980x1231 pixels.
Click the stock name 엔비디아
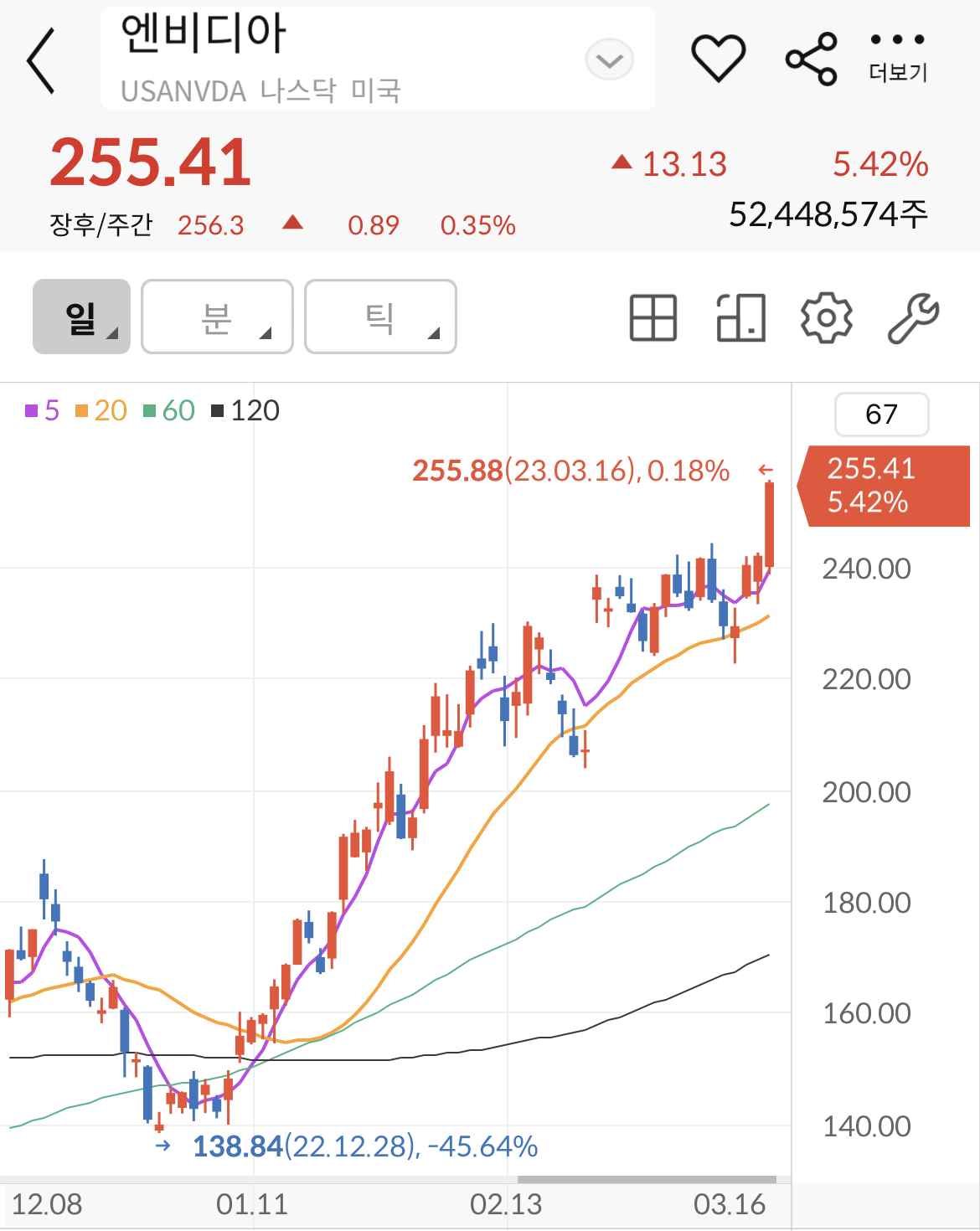pyautogui.click(x=204, y=33)
